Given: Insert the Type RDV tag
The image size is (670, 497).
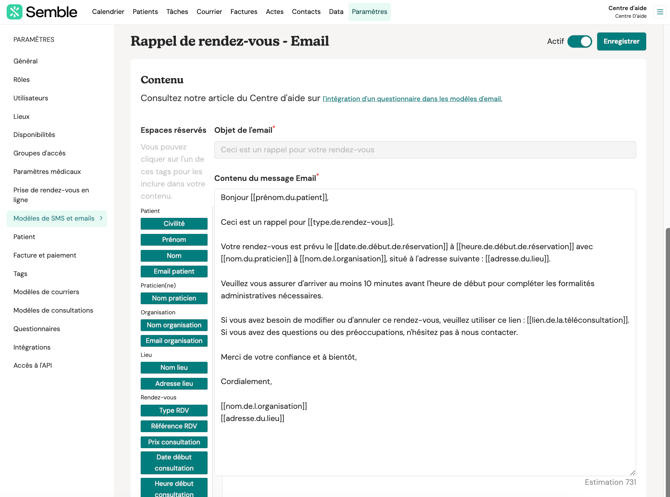Looking at the screenshot, I should (174, 410).
